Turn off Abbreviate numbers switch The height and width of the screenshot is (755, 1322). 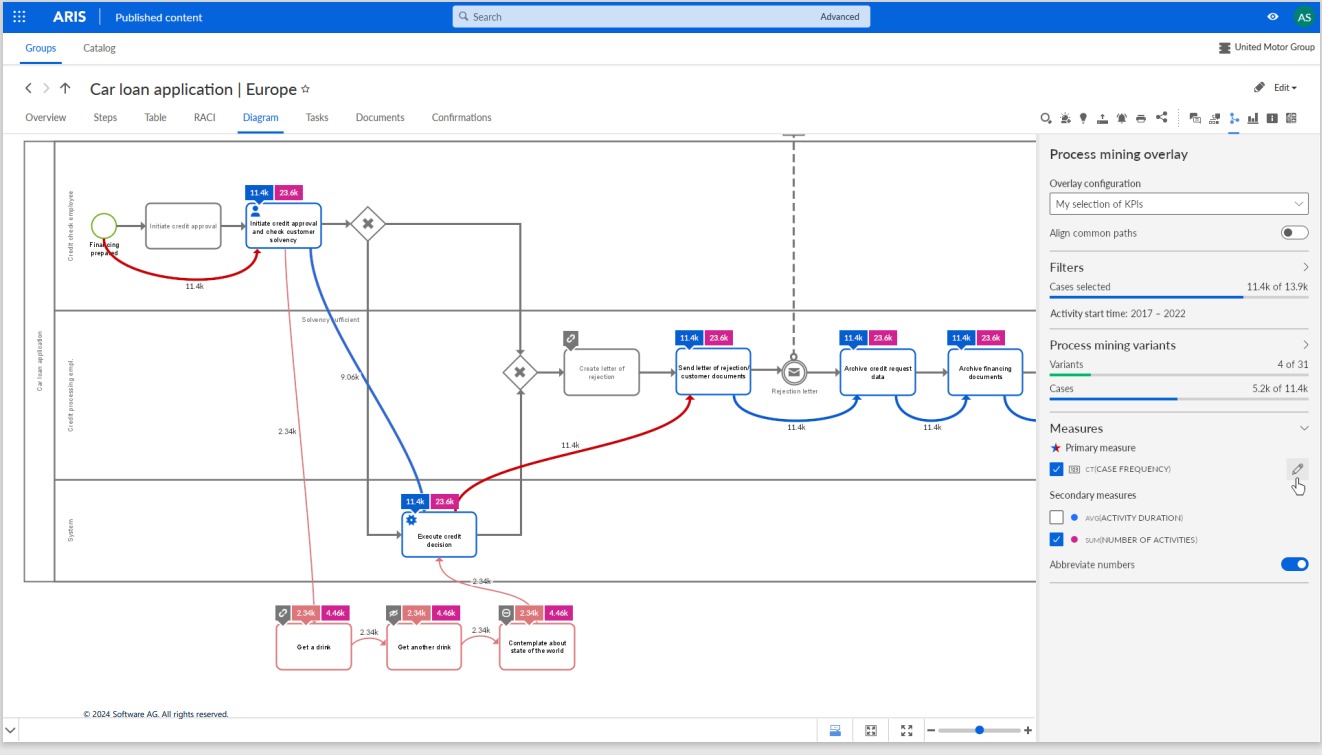click(1294, 565)
